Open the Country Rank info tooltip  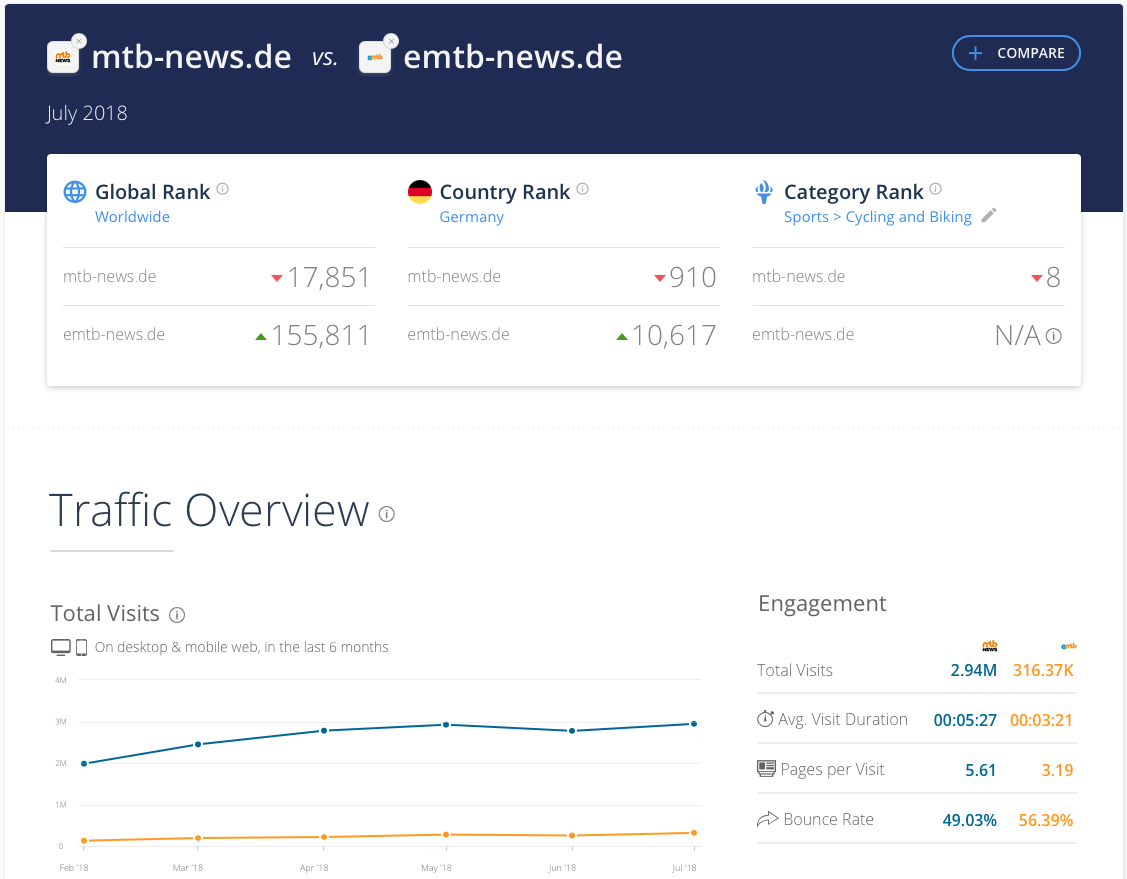coord(583,189)
